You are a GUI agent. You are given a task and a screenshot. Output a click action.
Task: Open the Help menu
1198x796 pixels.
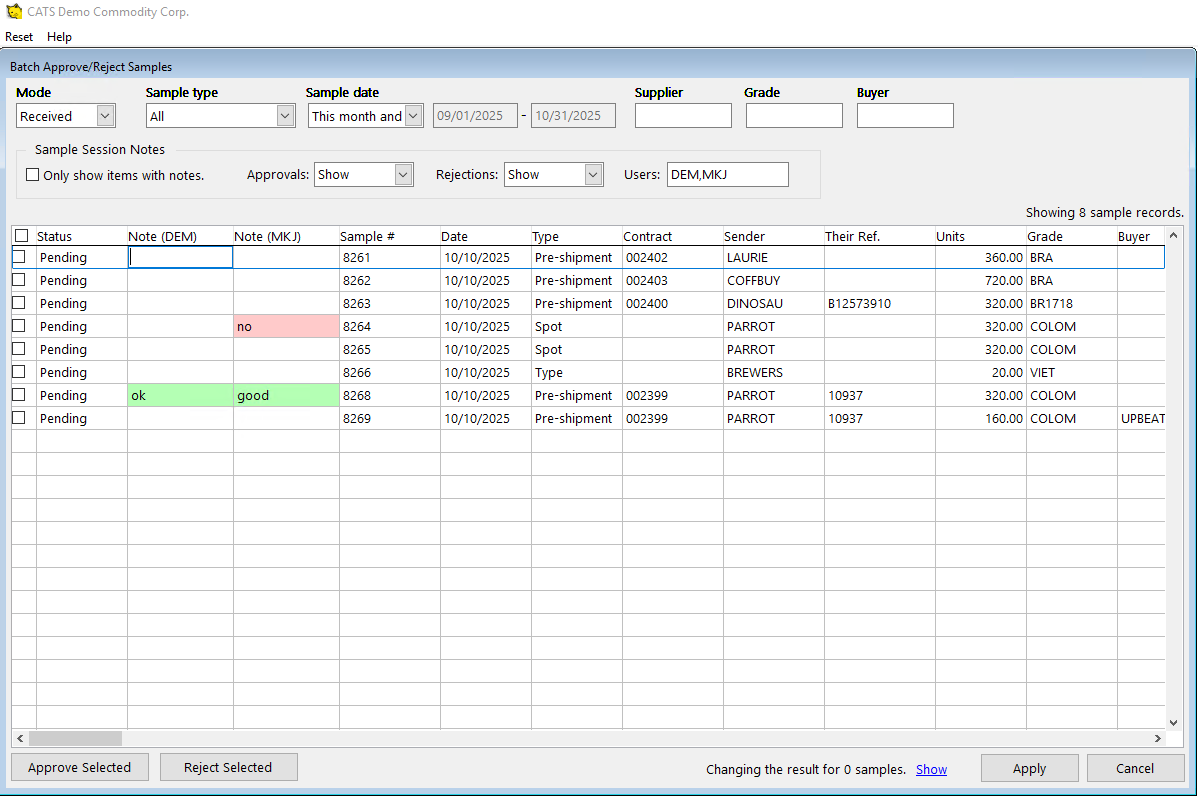pyautogui.click(x=59, y=37)
